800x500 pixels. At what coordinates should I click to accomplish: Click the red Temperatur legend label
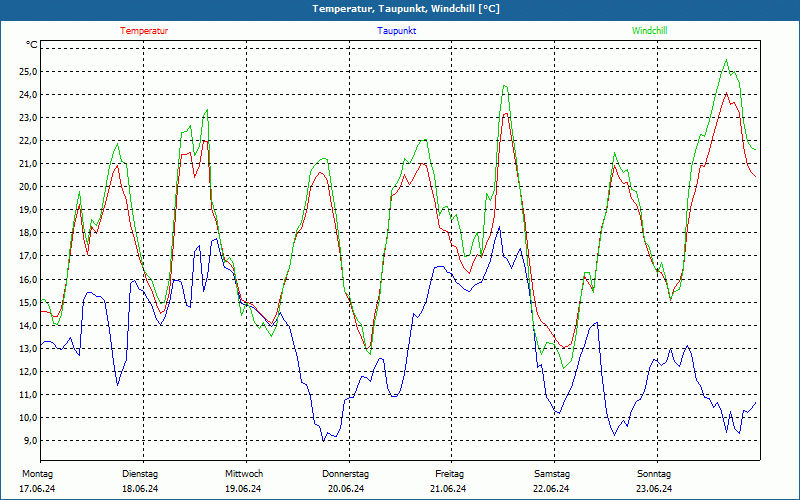pos(144,31)
